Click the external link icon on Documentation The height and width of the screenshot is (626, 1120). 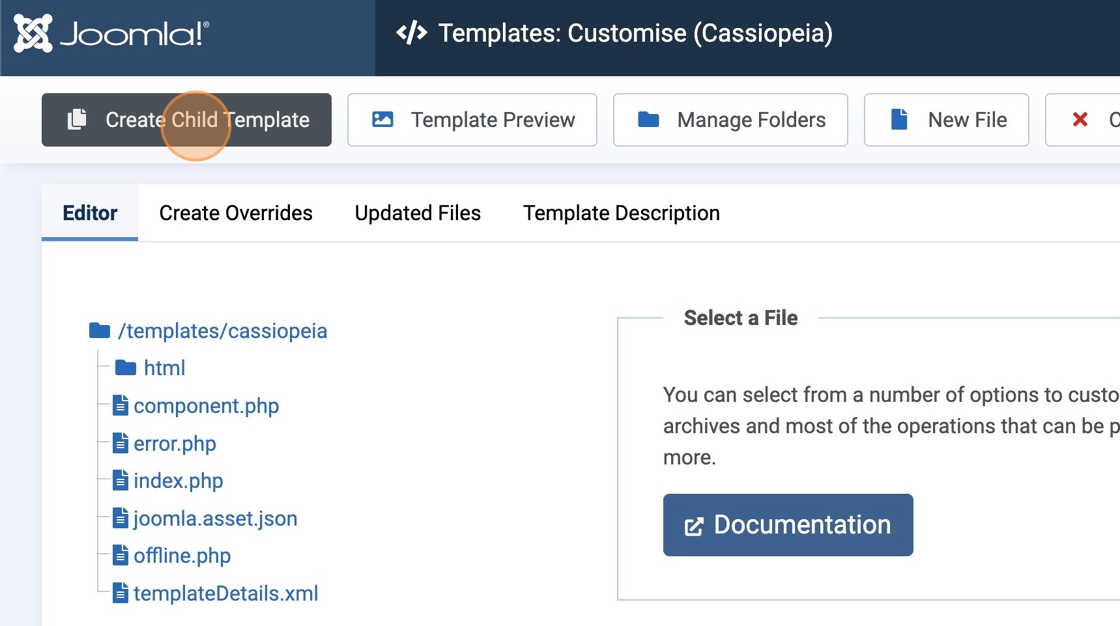point(693,526)
